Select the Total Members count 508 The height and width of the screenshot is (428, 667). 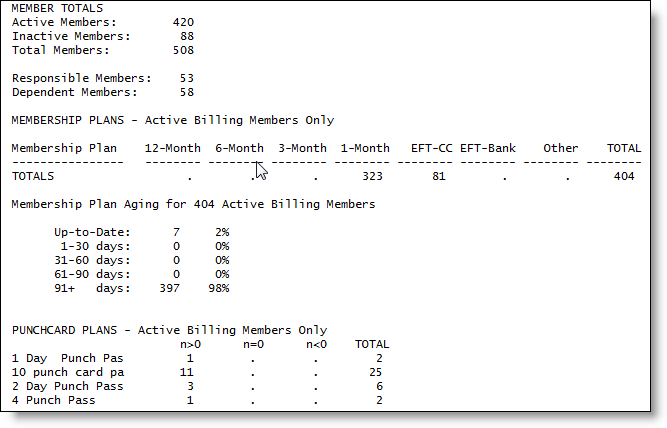coord(183,49)
